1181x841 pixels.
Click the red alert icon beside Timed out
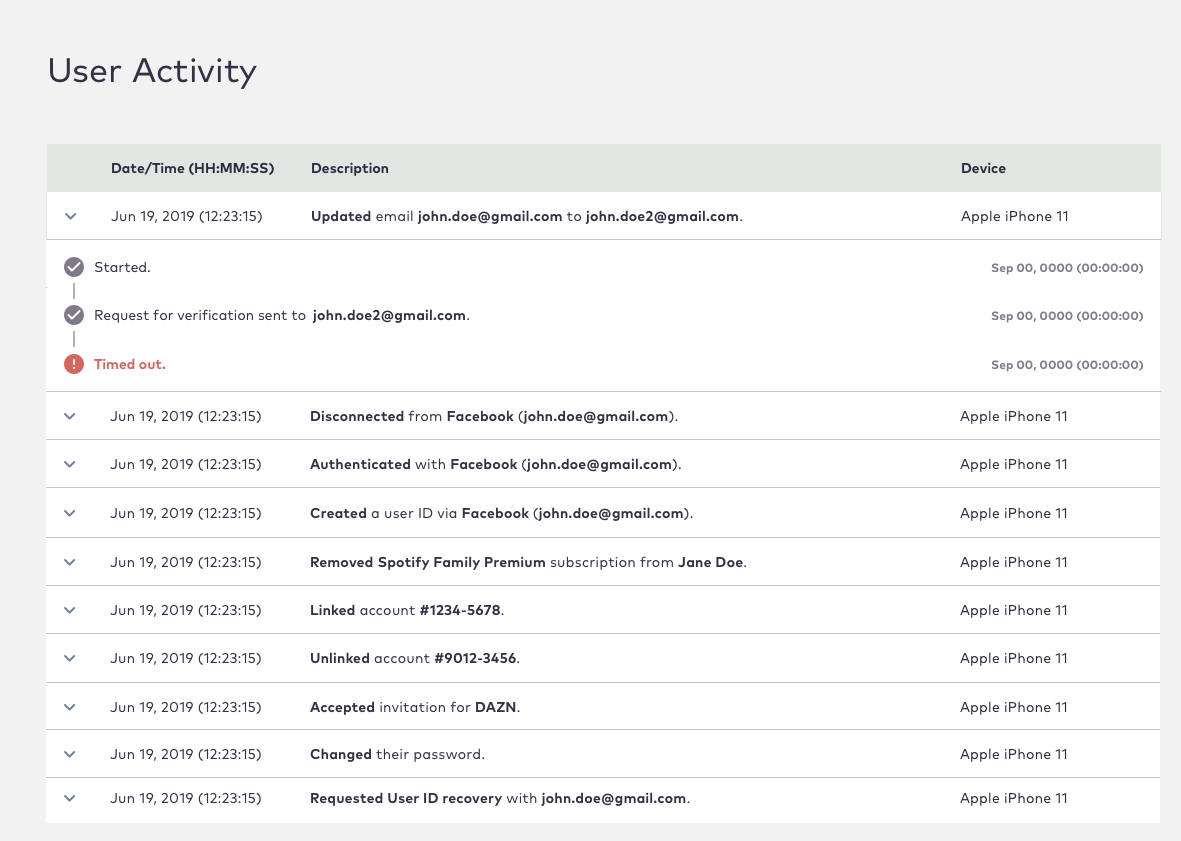pyautogui.click(x=74, y=364)
